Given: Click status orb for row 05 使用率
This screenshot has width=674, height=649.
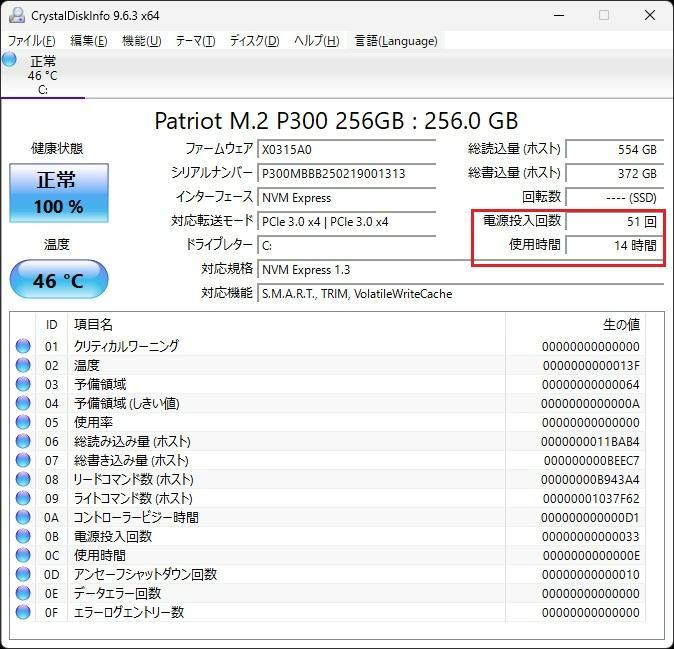Looking at the screenshot, I should [23, 422].
